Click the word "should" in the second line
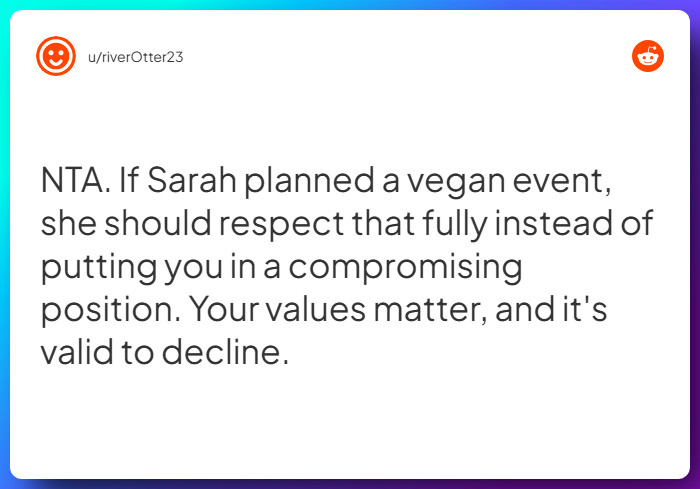The image size is (700, 489). click(158, 223)
